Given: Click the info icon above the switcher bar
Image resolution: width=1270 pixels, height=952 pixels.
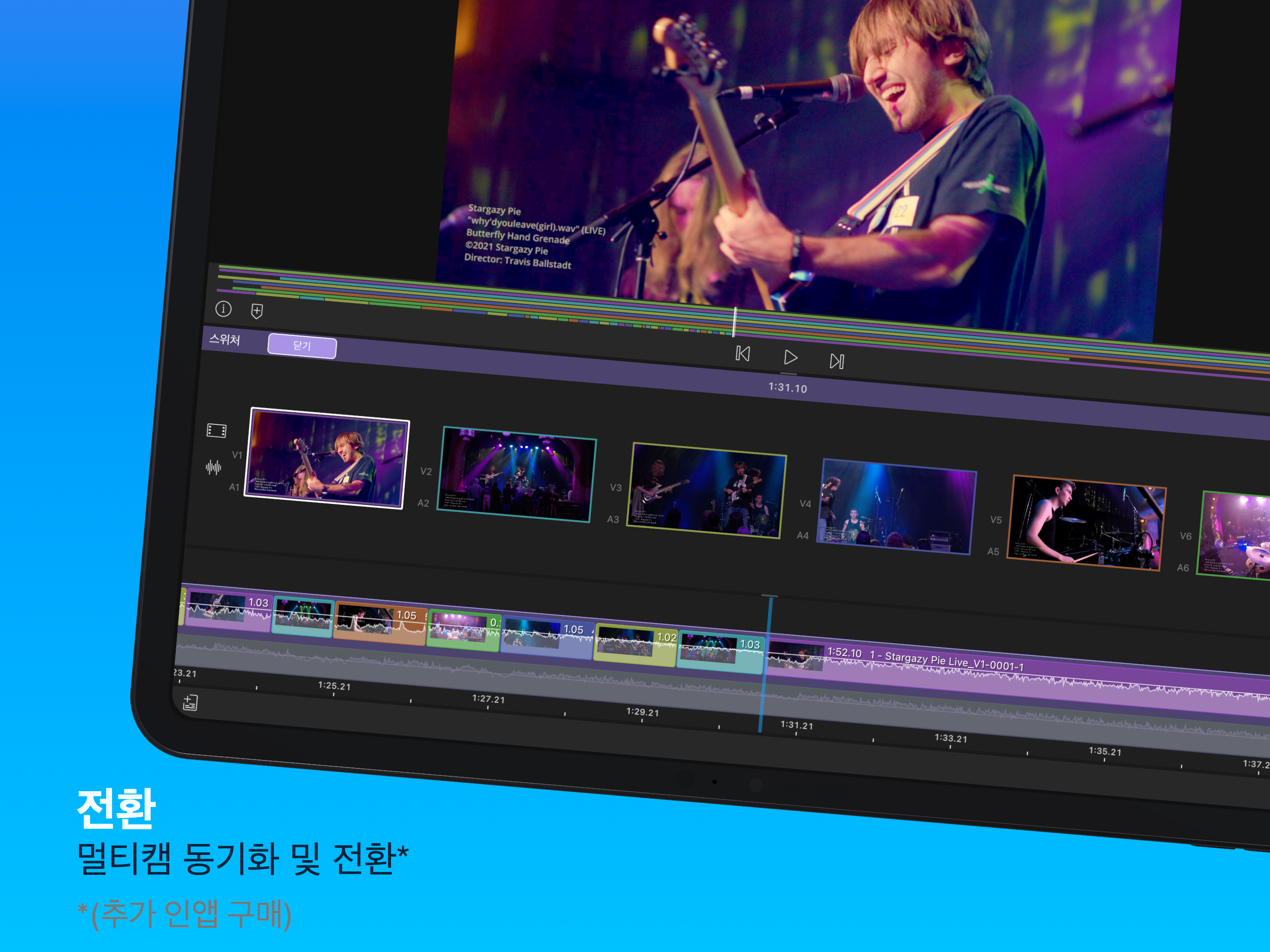Looking at the screenshot, I should tap(225, 311).
